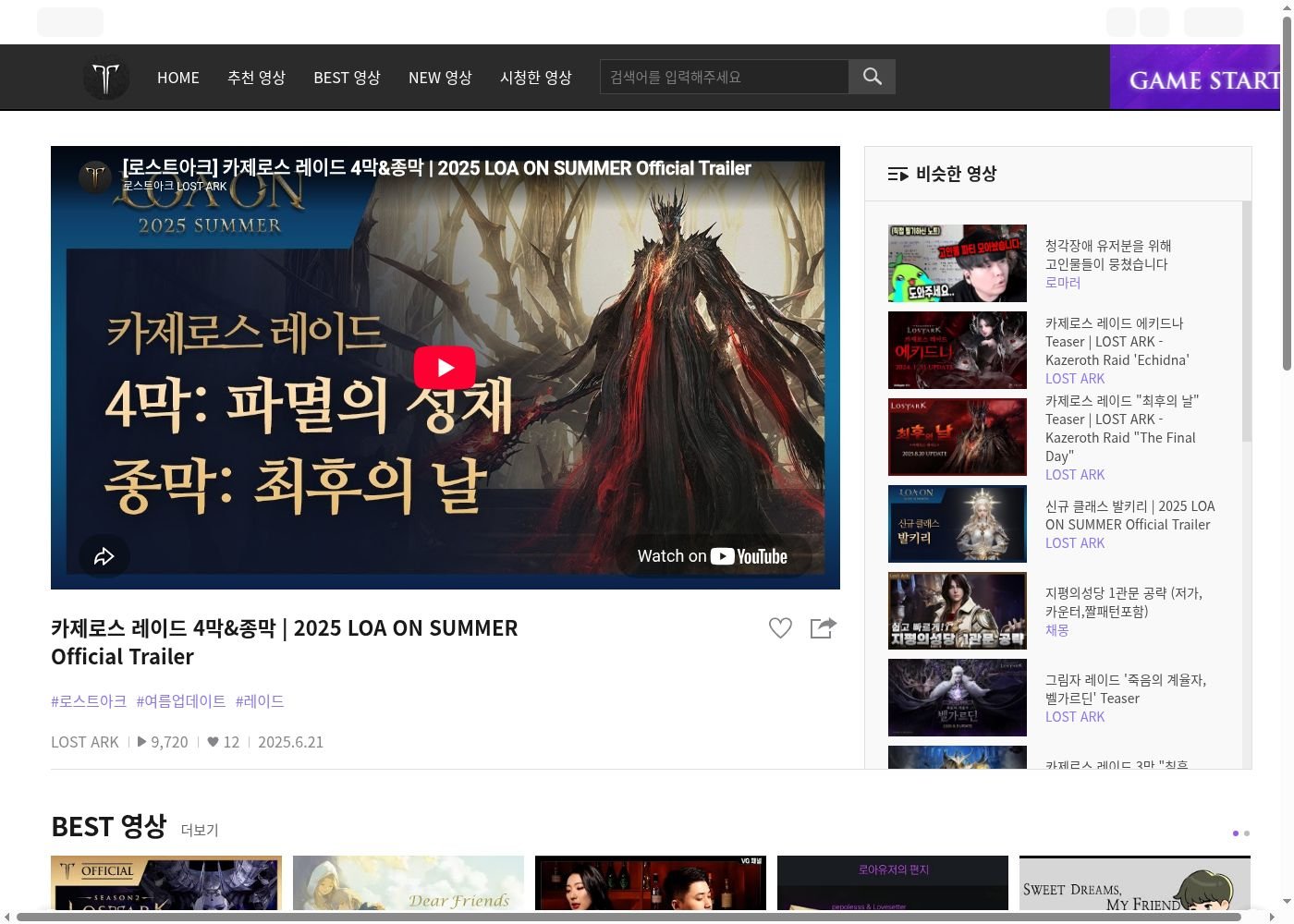Click the 12 likes count
This screenshot has height=924, width=1294.
[223, 742]
